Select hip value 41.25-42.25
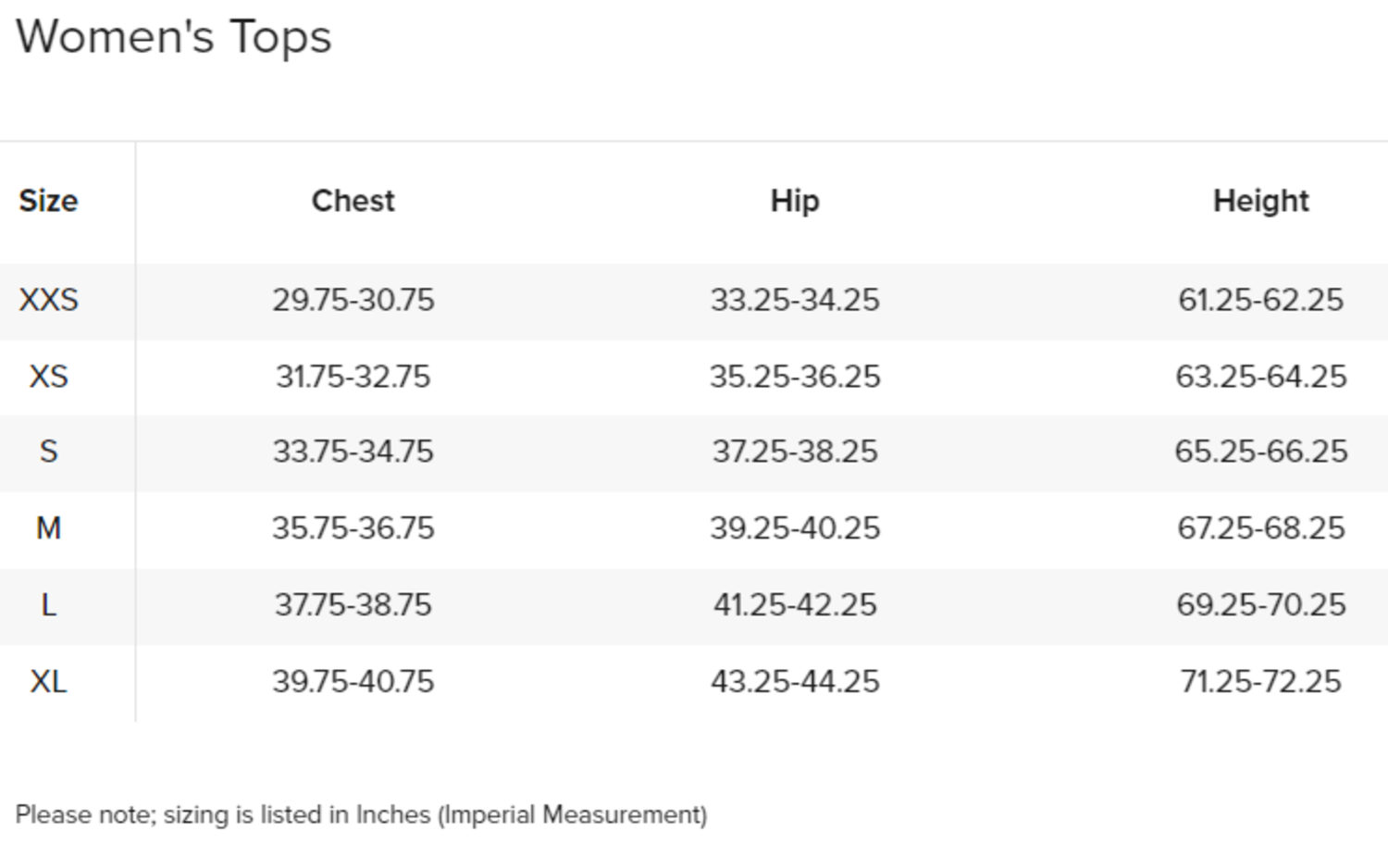 coord(795,605)
